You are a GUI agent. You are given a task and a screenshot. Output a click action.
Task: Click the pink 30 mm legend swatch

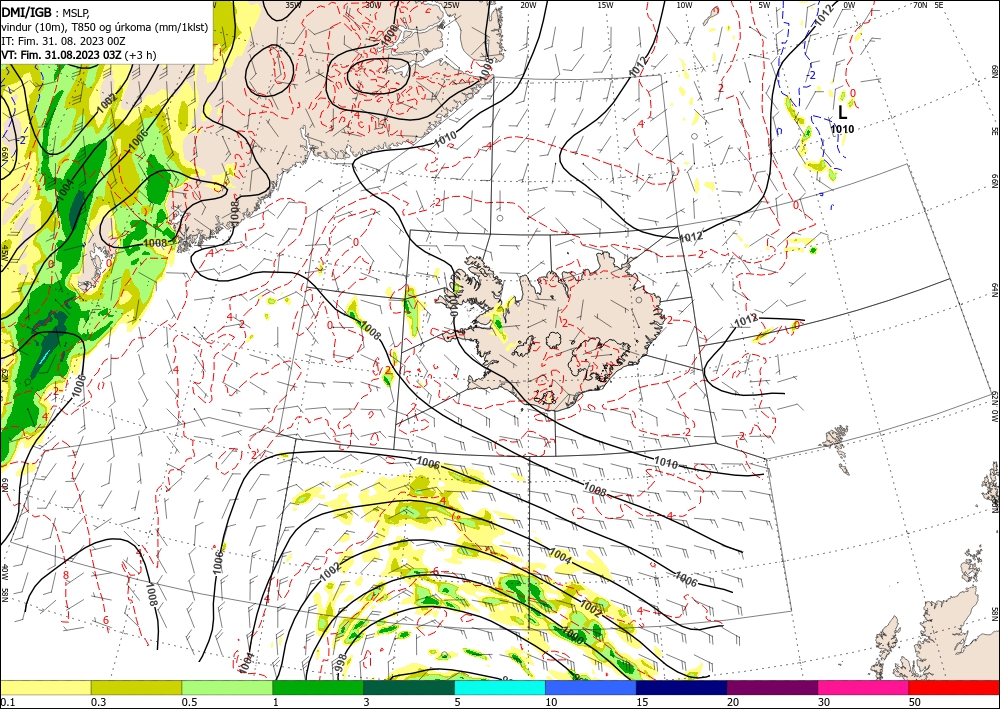tap(864, 687)
